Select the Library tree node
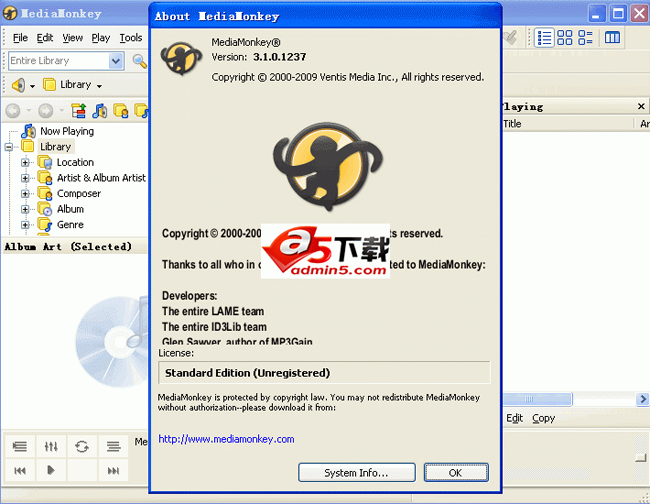The height and width of the screenshot is (504, 650). 56,147
